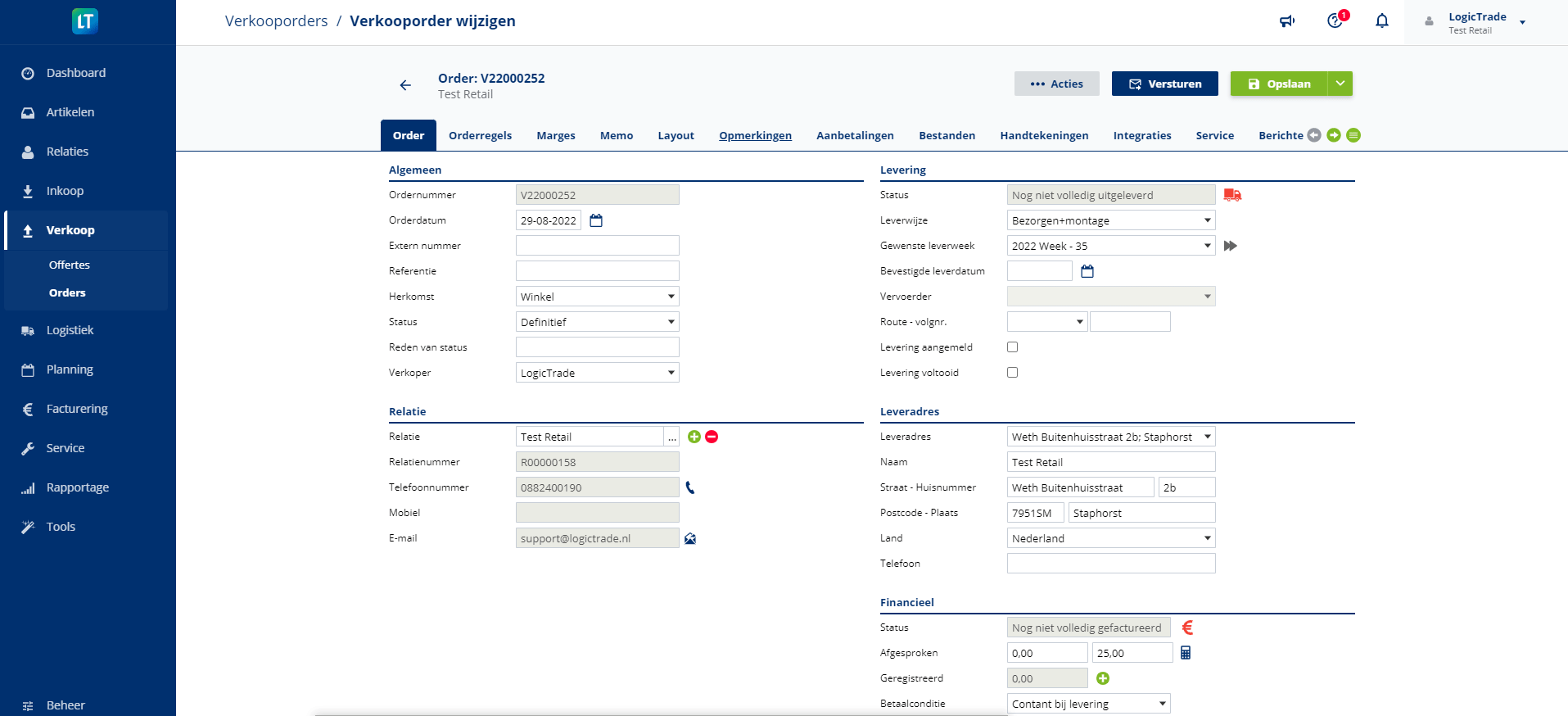Click the red euro invoice status icon
The height and width of the screenshot is (716, 1568).
coord(1187,628)
